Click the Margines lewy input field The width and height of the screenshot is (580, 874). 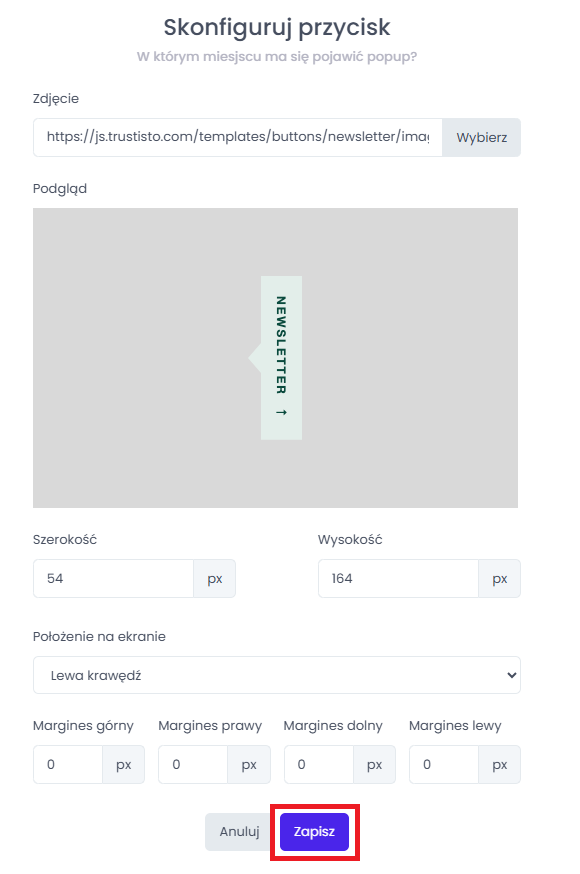point(444,764)
